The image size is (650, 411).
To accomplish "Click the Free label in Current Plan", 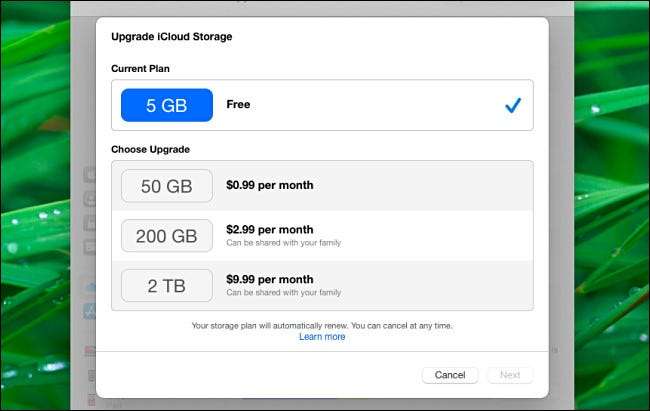I will pos(237,104).
